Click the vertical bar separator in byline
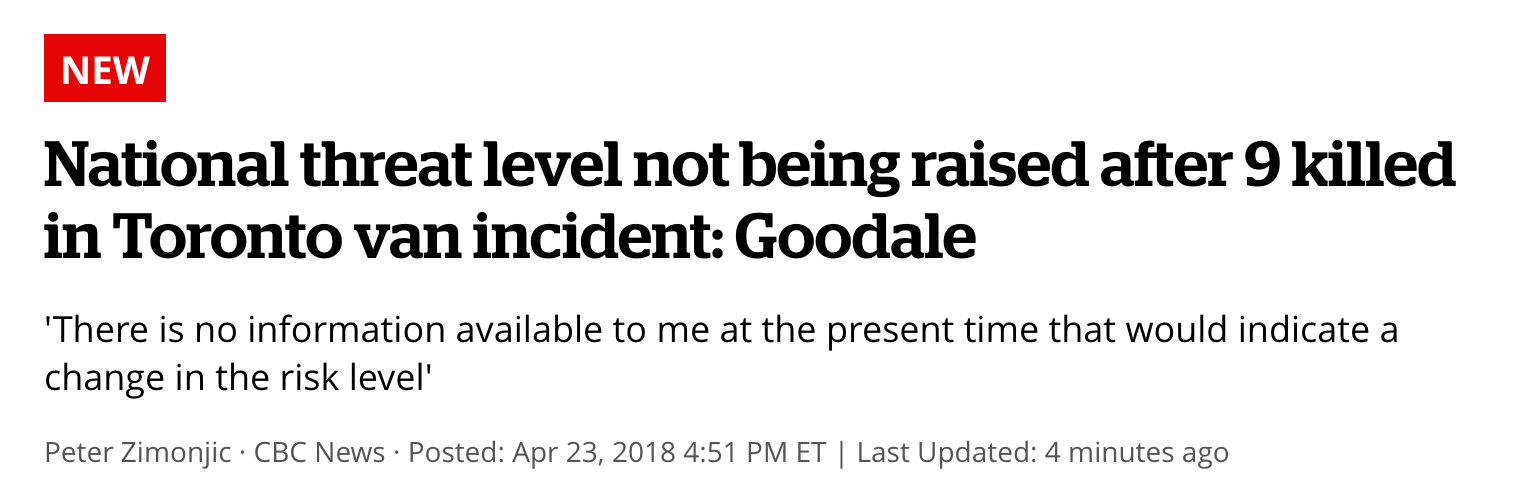 click(842, 452)
